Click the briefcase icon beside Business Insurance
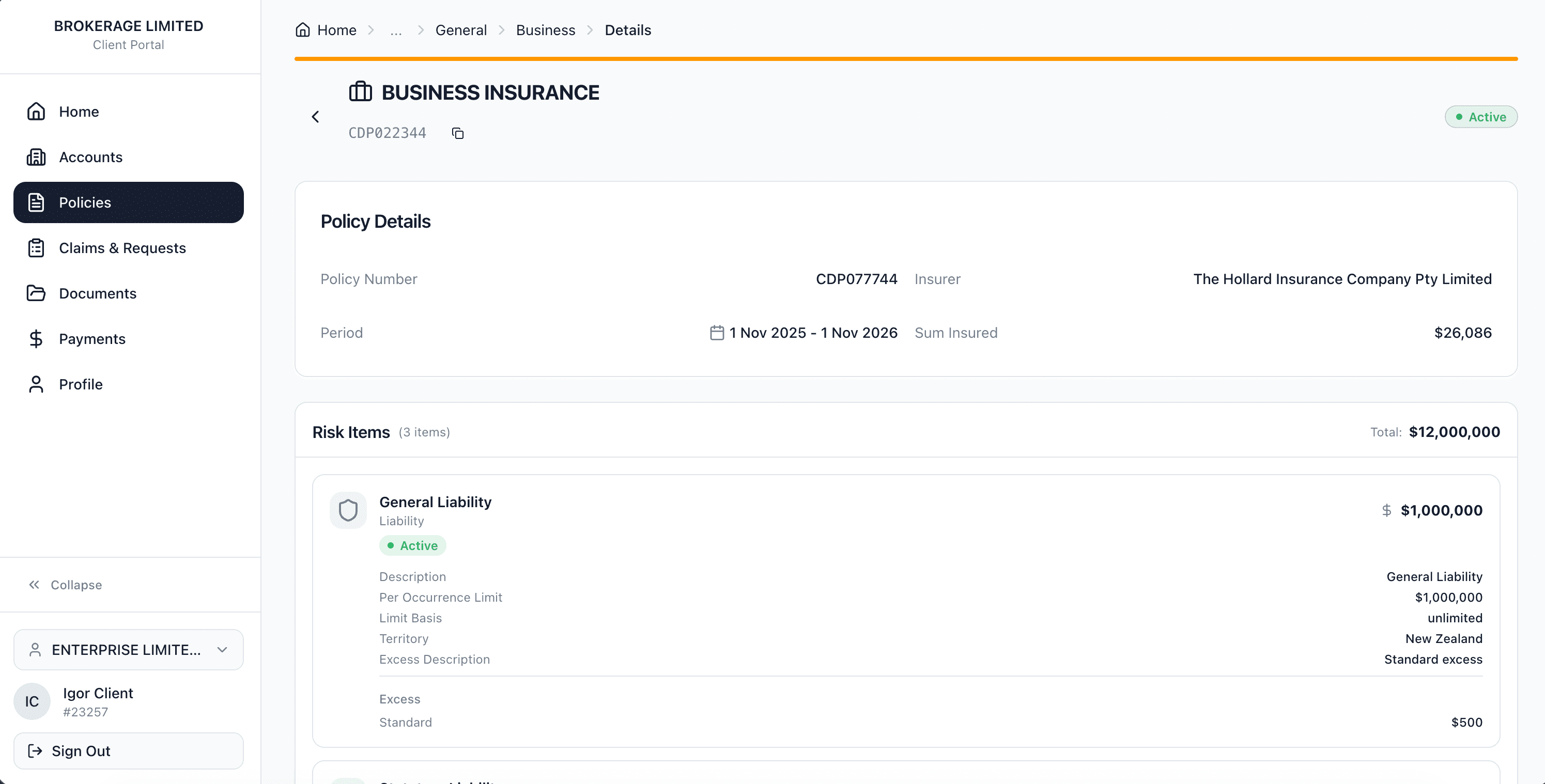The image size is (1545, 784). click(361, 91)
